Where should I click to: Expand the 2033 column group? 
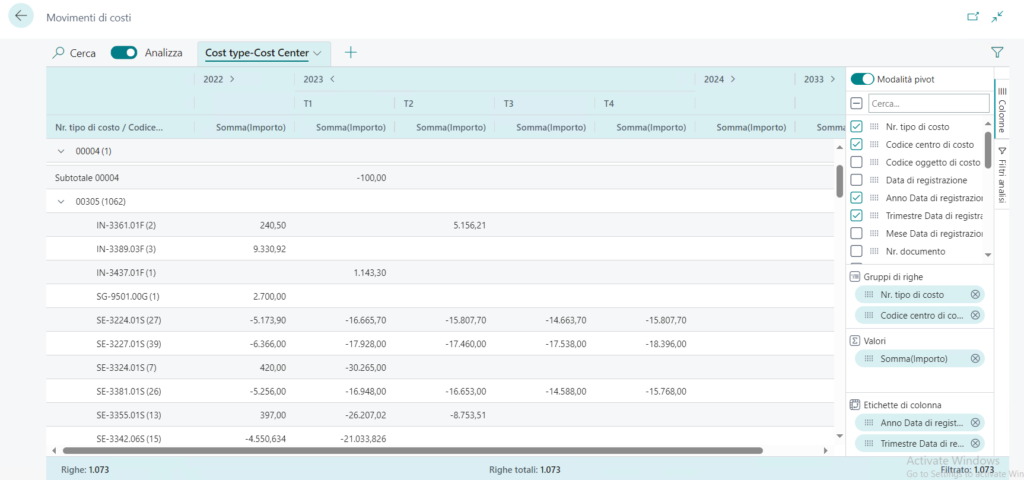point(833,79)
